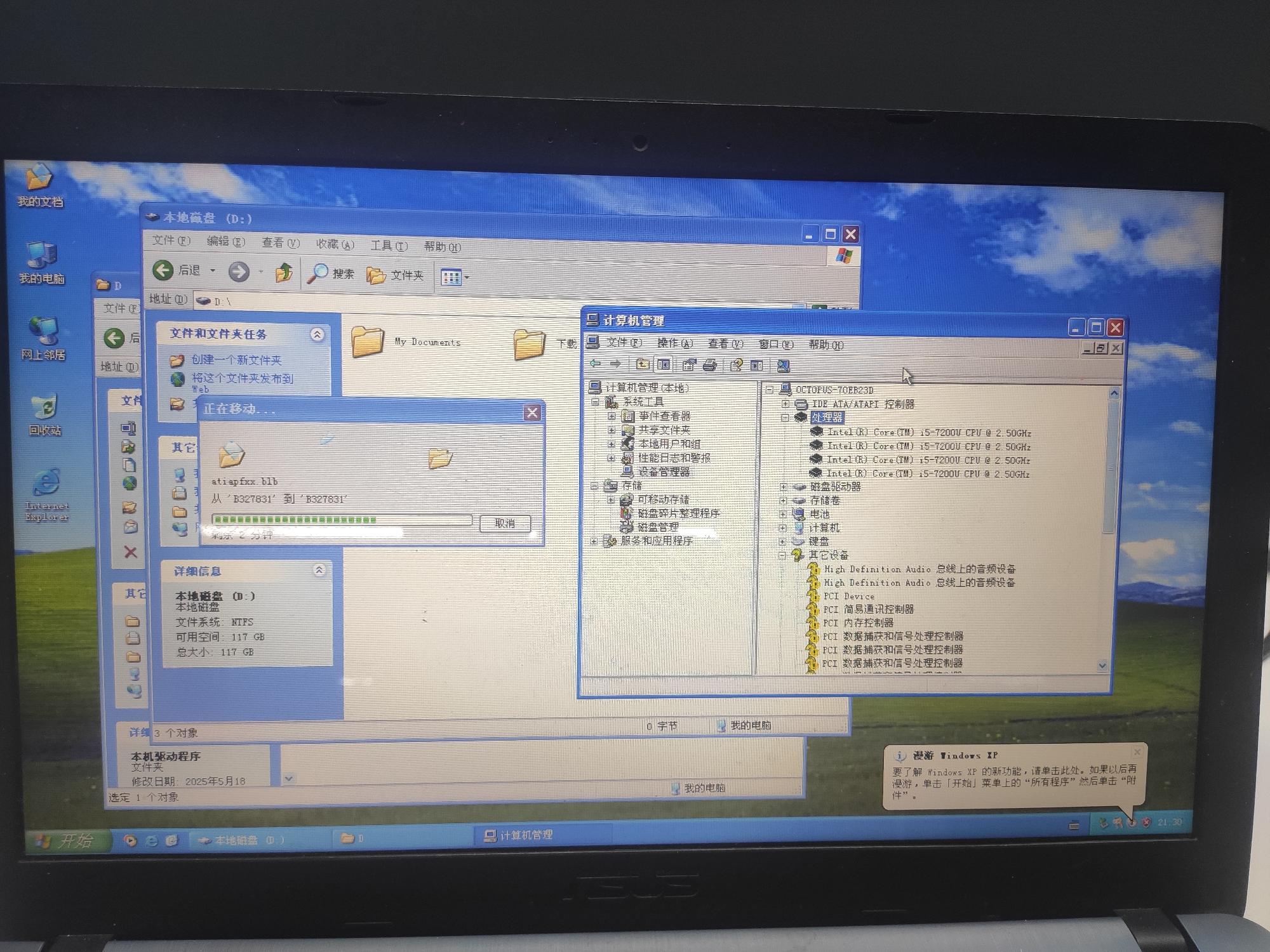Expand 电池 (Batteries) node
The width and height of the screenshot is (1270, 952).
tap(783, 514)
